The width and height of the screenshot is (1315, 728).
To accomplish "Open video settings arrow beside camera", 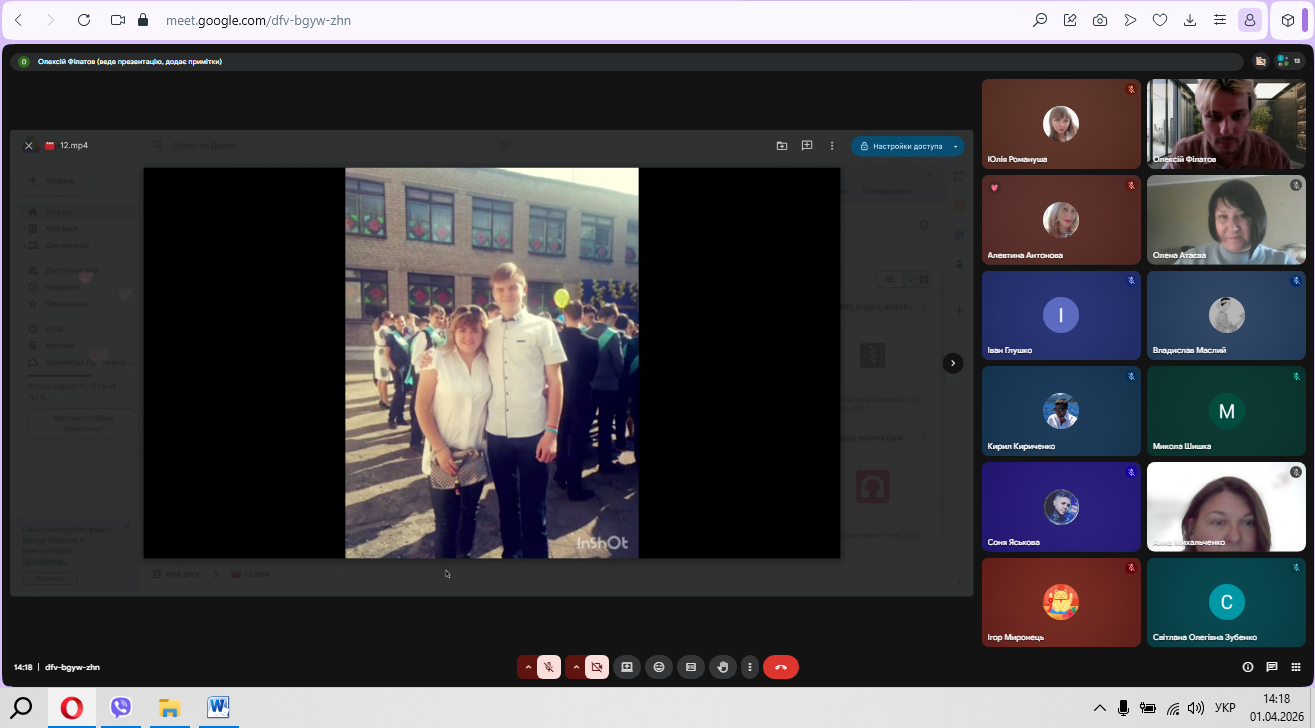I will [x=575, y=667].
